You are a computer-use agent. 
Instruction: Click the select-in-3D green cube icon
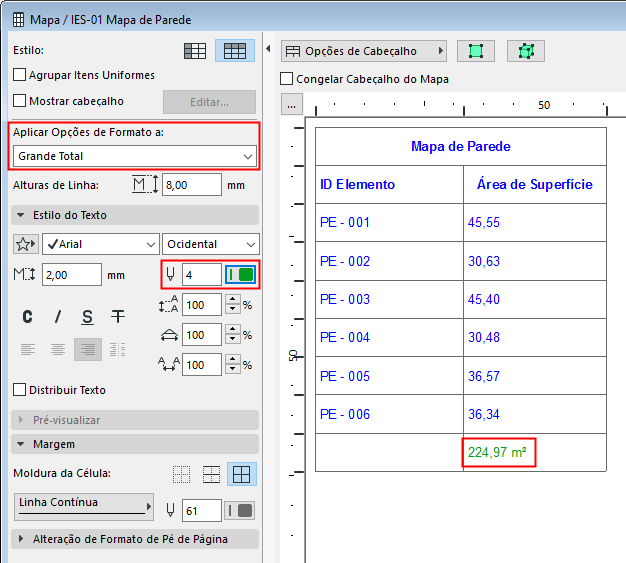tap(526, 51)
